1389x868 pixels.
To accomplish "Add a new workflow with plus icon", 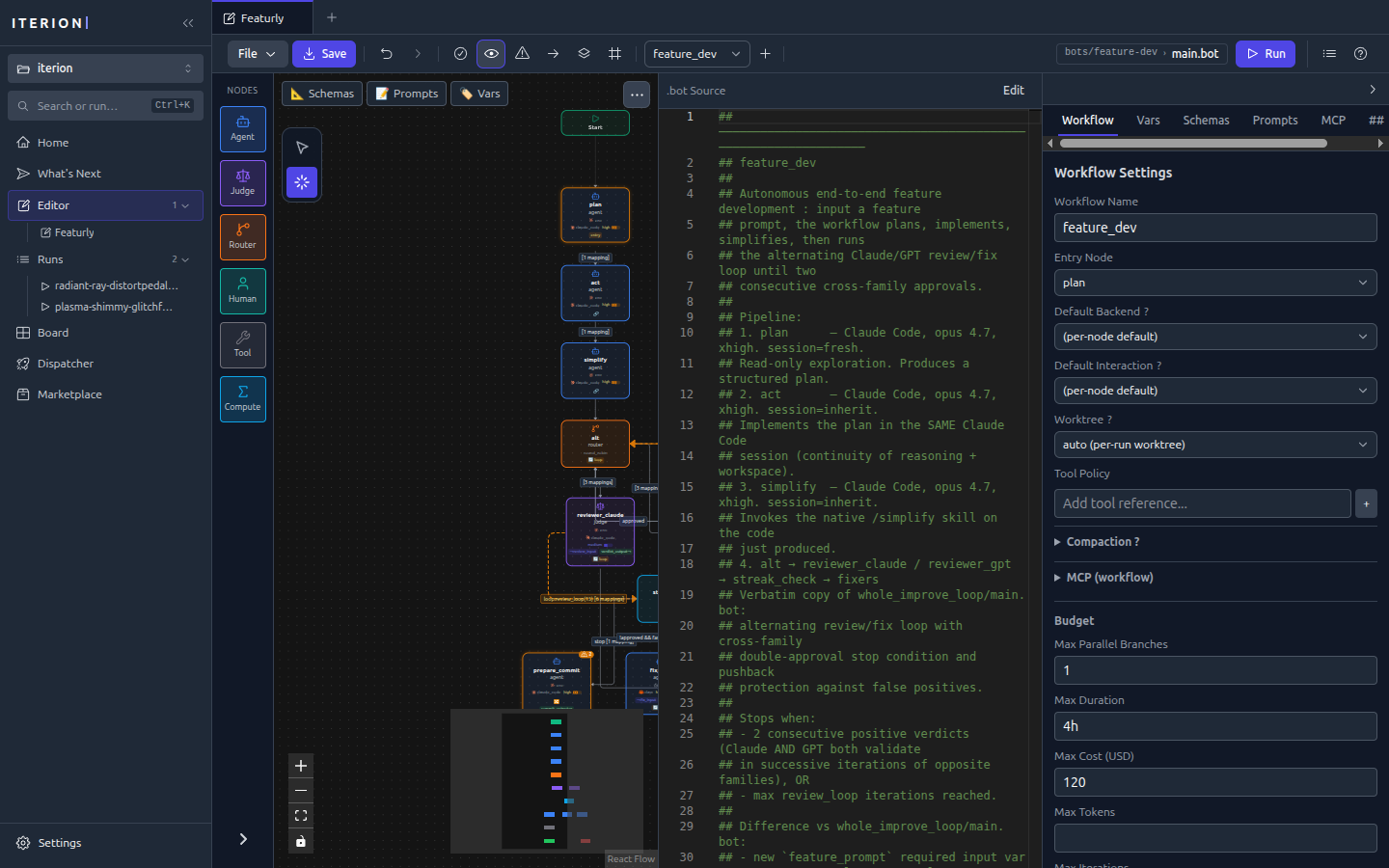I will pyautogui.click(x=765, y=54).
